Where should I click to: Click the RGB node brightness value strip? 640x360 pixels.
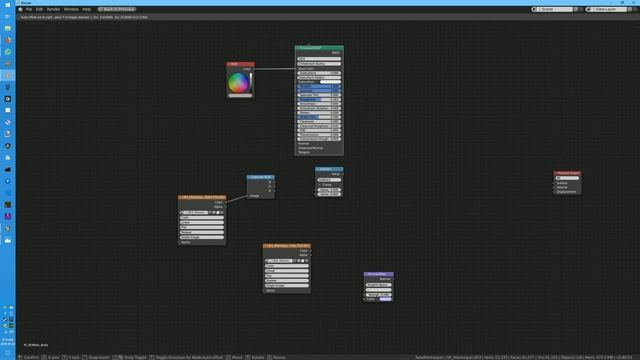pos(251,83)
